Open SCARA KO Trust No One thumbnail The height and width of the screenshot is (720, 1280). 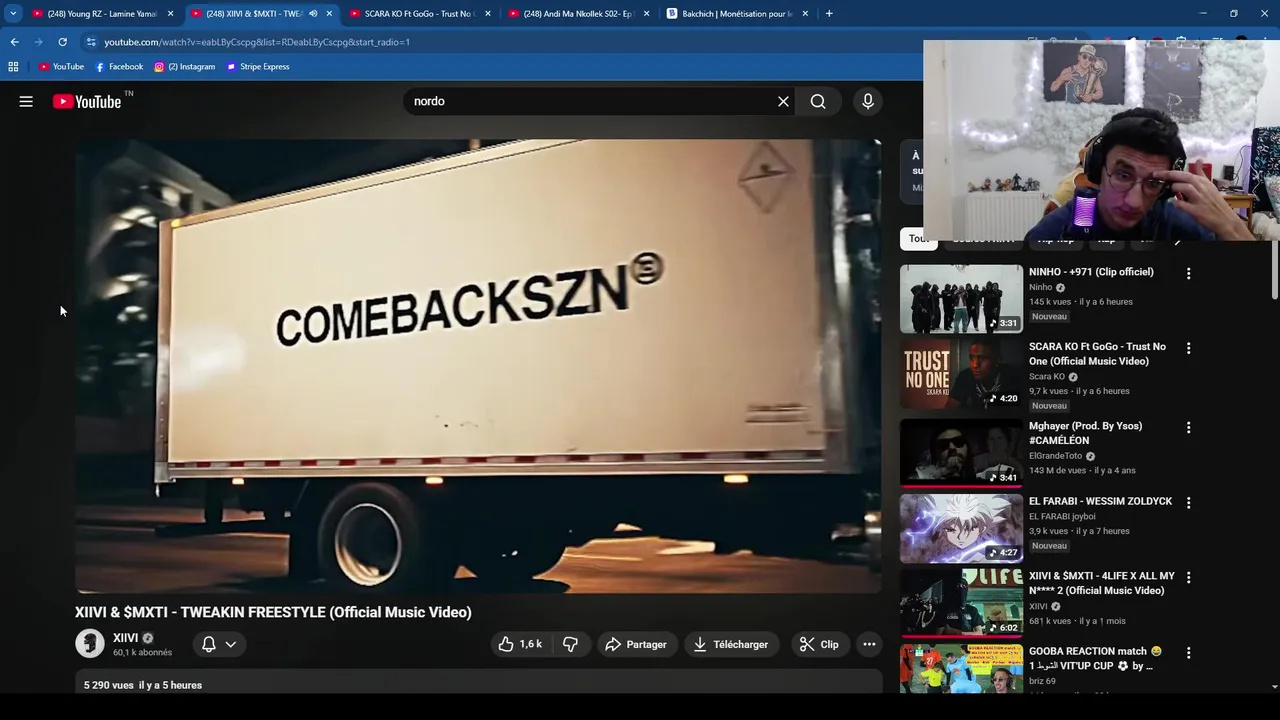pyautogui.click(x=961, y=374)
